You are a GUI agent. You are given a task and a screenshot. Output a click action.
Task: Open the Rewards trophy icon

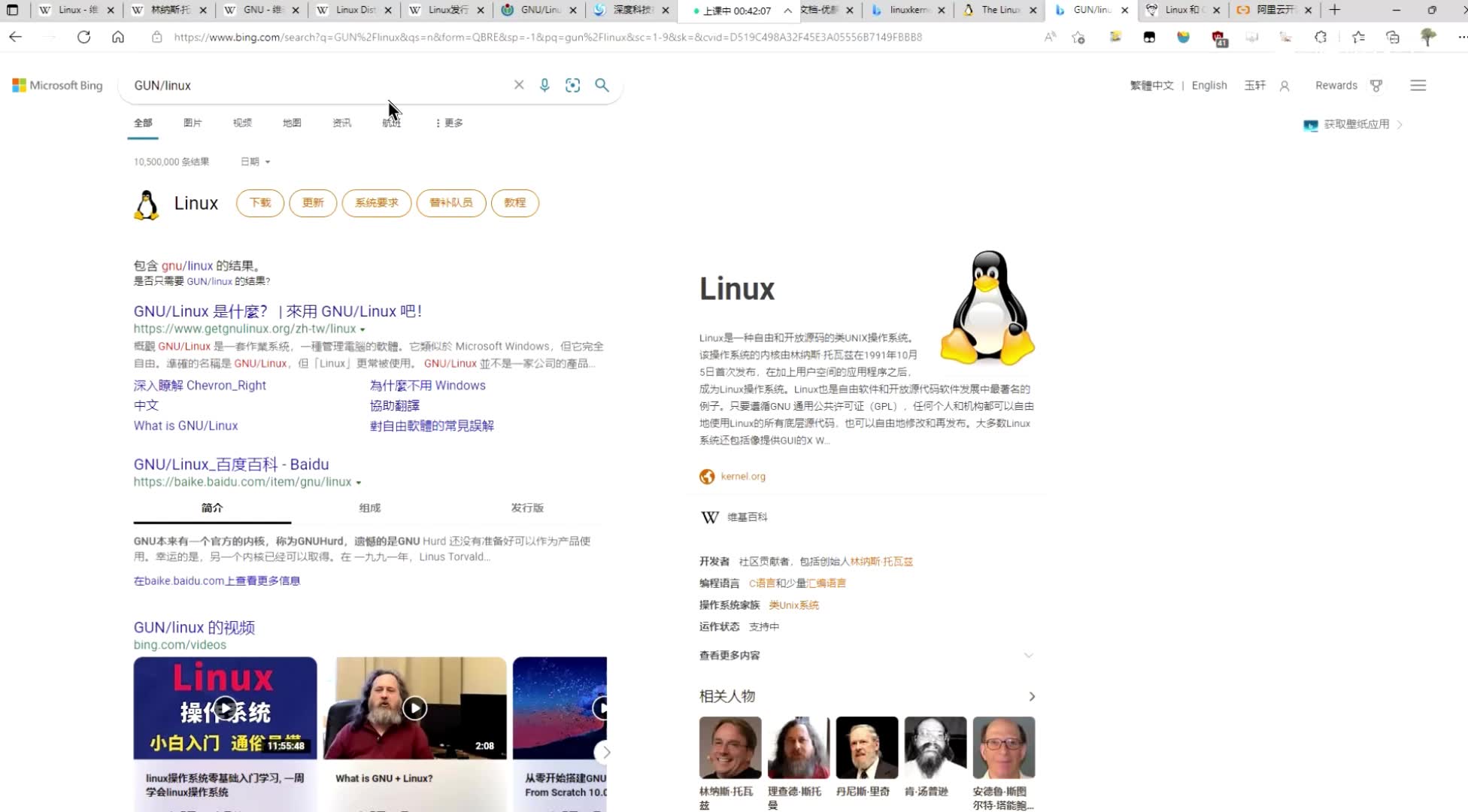1376,86
